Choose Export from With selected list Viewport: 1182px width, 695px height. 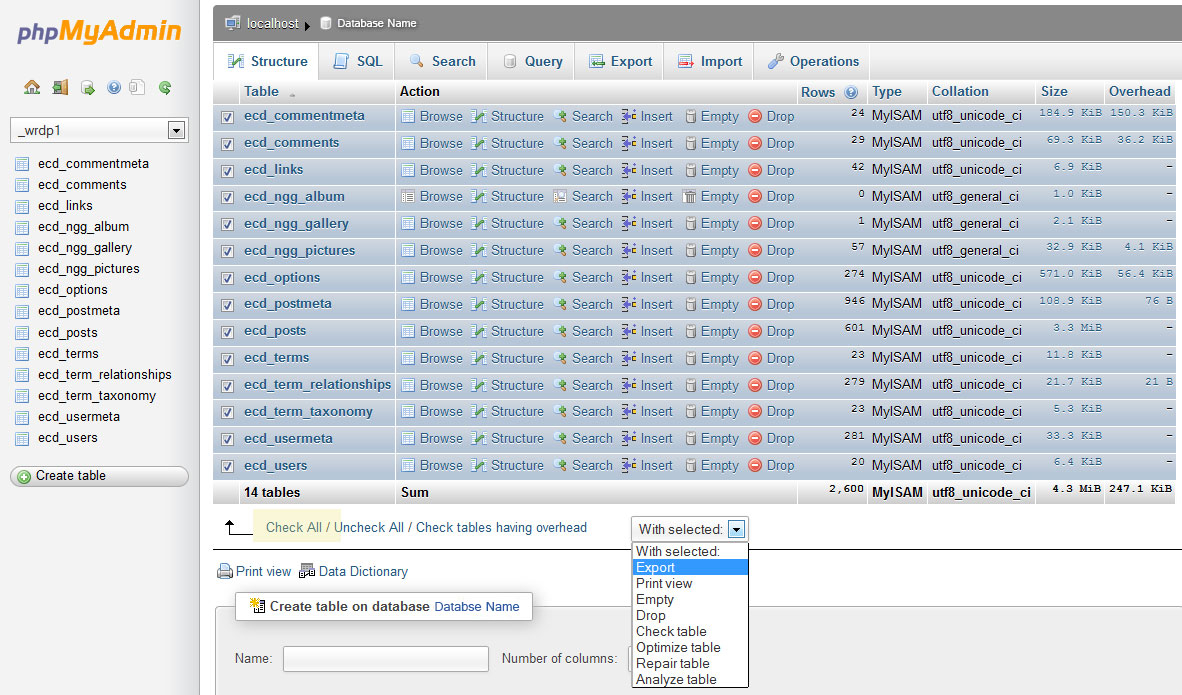click(690, 568)
